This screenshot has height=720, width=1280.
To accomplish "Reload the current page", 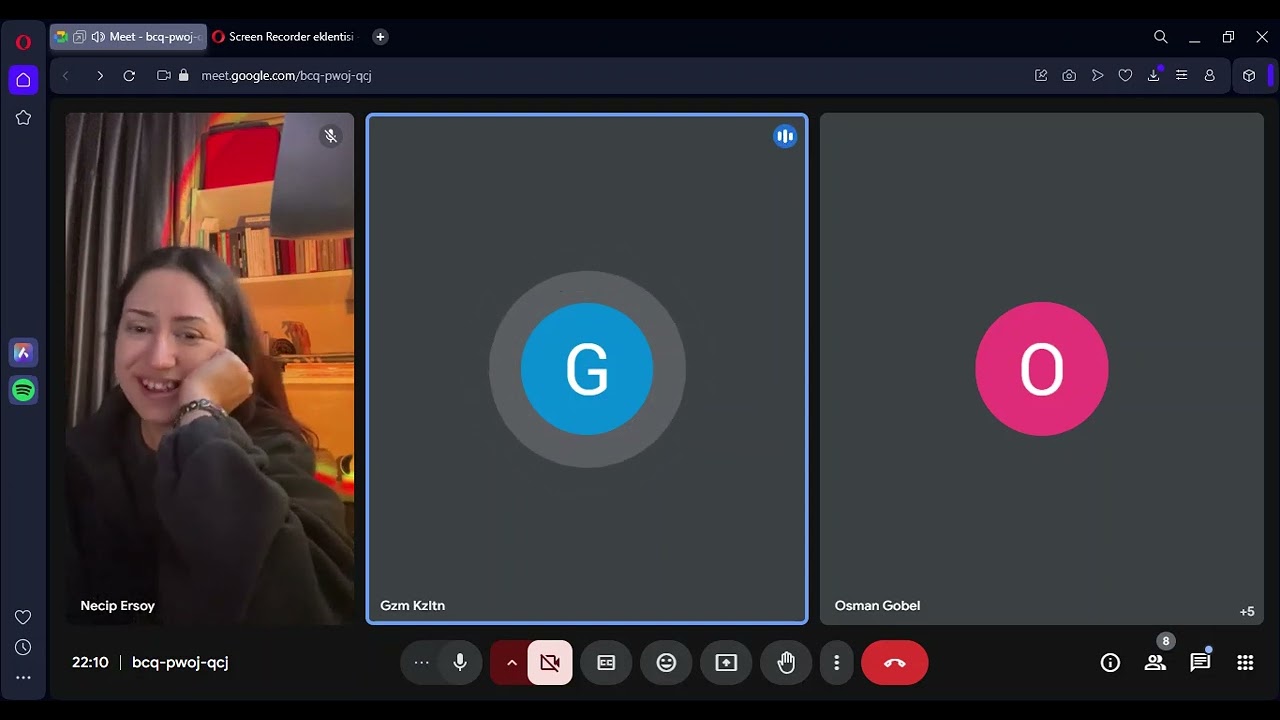I will coord(129,75).
